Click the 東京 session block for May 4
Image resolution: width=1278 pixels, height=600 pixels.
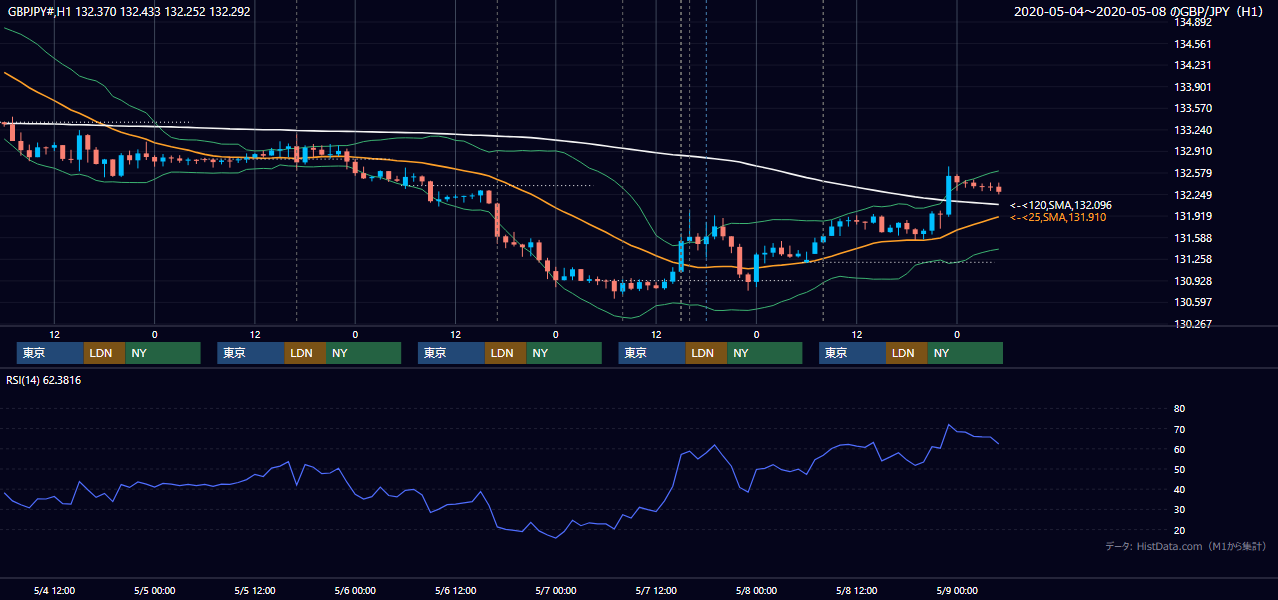point(50,353)
